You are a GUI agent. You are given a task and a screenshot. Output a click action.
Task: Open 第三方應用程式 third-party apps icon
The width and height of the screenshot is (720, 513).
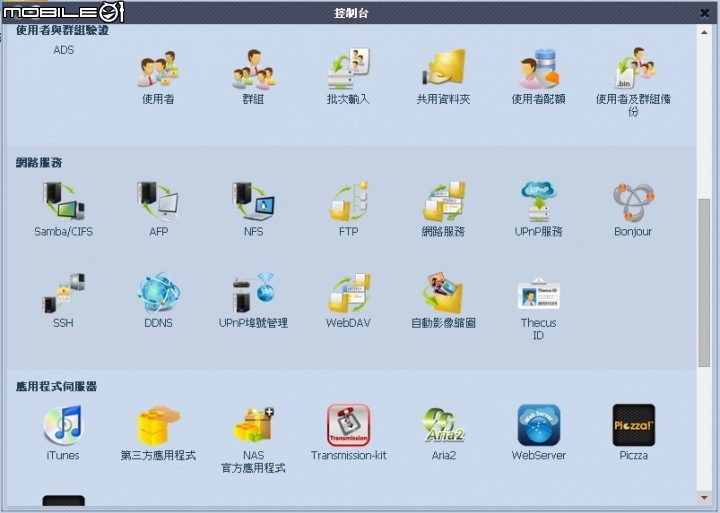click(158, 425)
